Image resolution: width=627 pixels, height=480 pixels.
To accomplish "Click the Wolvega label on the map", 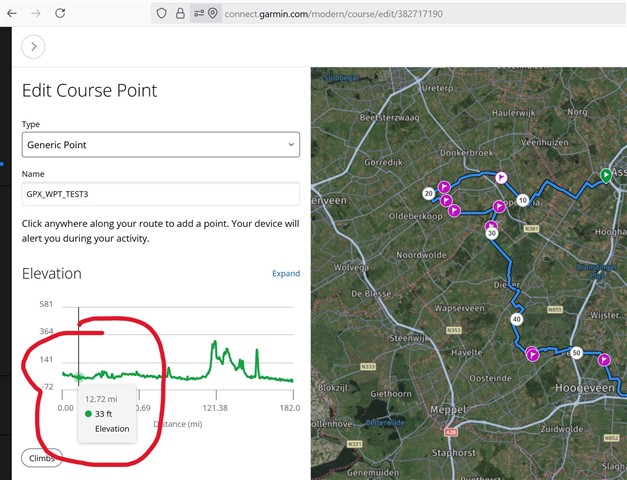I will 351,267.
